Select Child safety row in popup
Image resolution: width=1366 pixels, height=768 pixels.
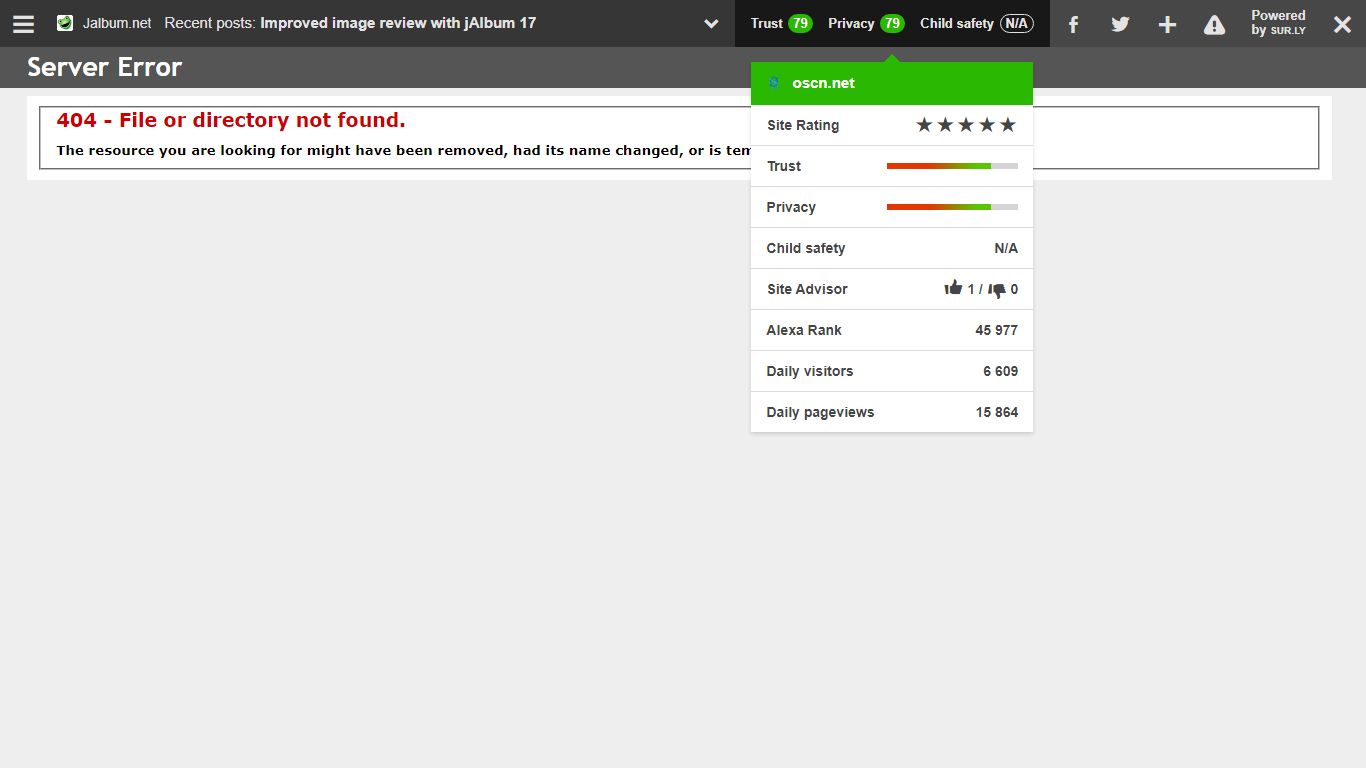point(892,248)
